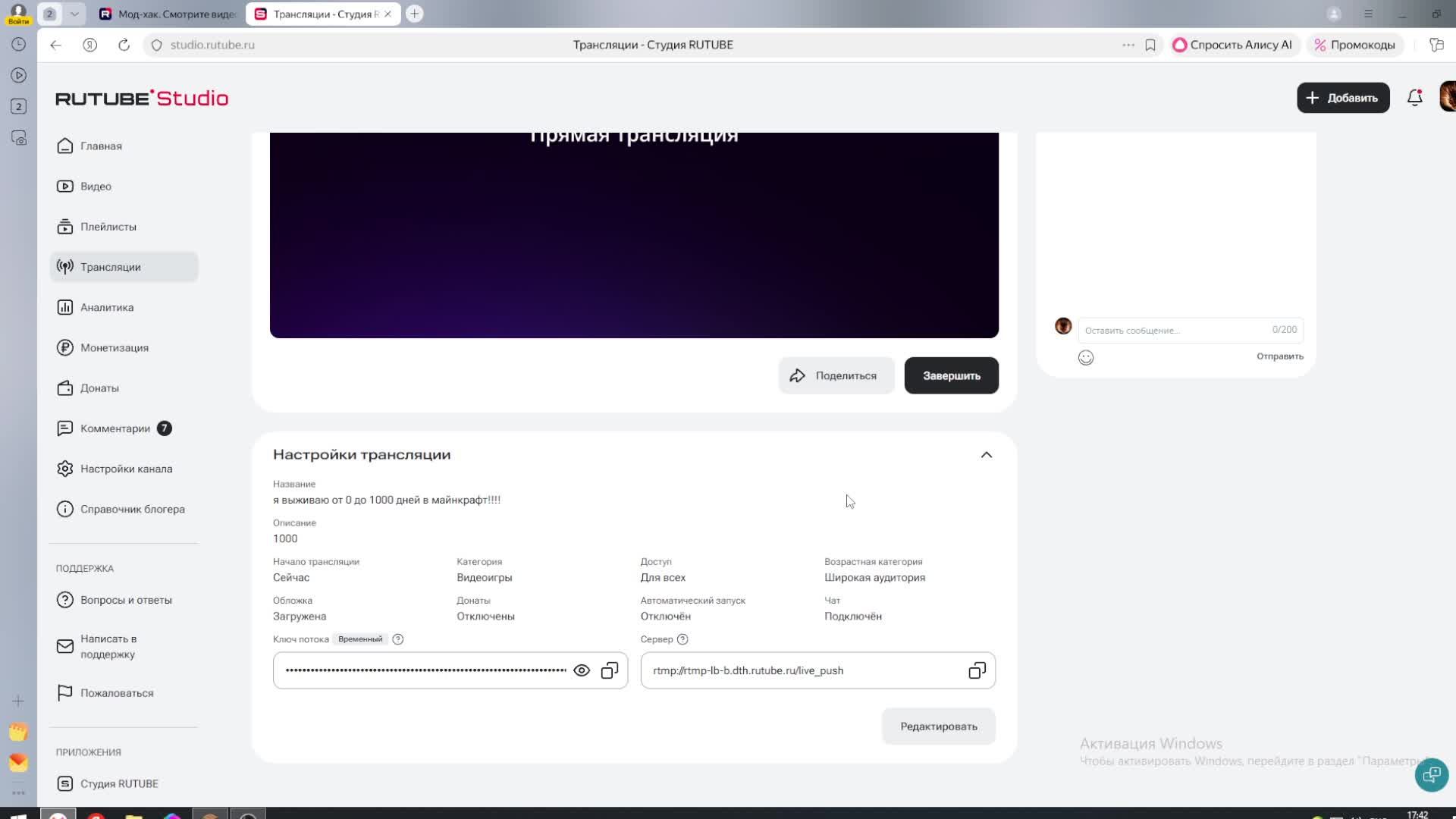Click the Редактировать button
This screenshot has height=819, width=1456.
[938, 726]
